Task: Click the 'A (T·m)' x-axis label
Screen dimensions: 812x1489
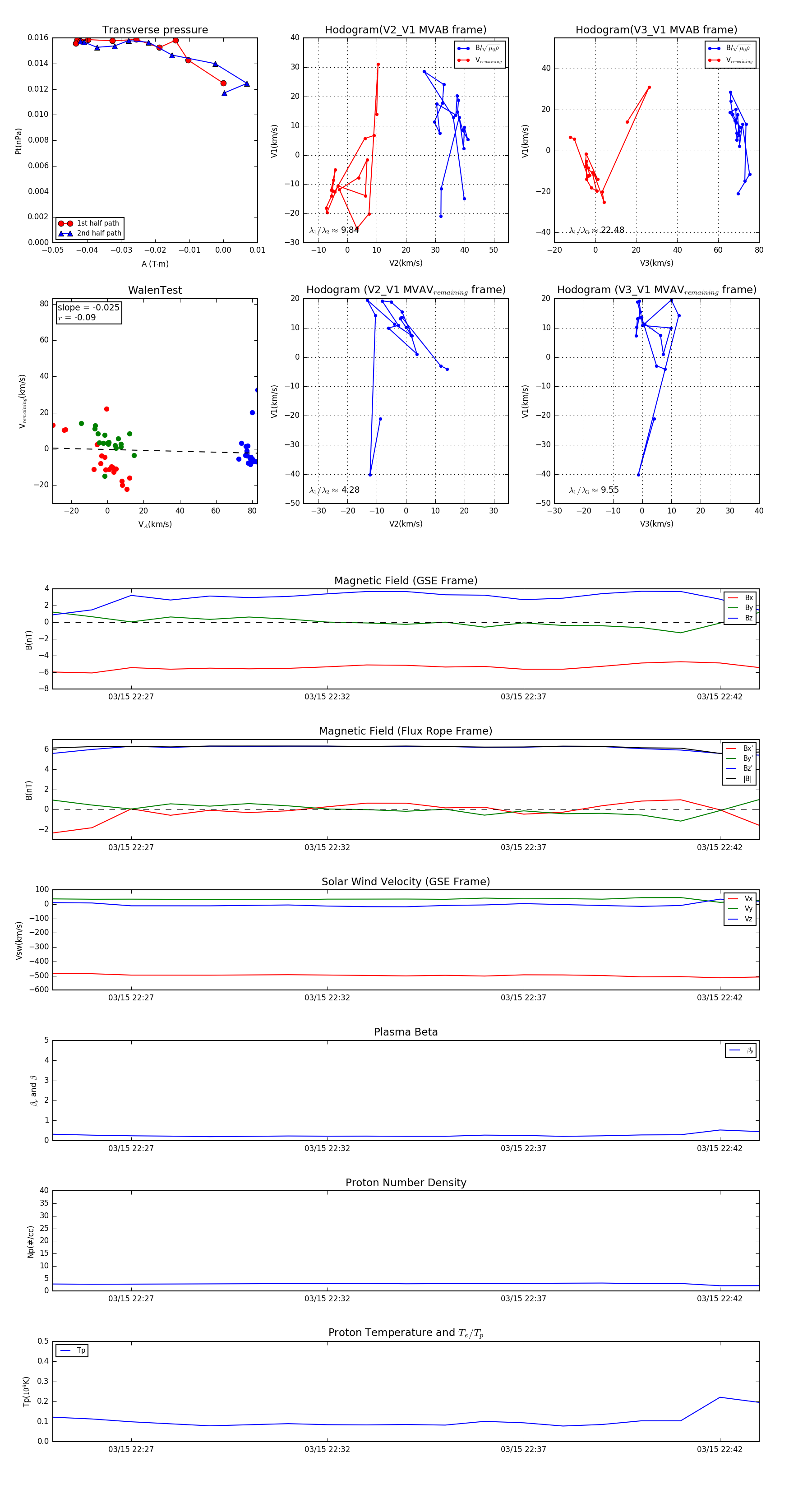Action: [x=155, y=264]
